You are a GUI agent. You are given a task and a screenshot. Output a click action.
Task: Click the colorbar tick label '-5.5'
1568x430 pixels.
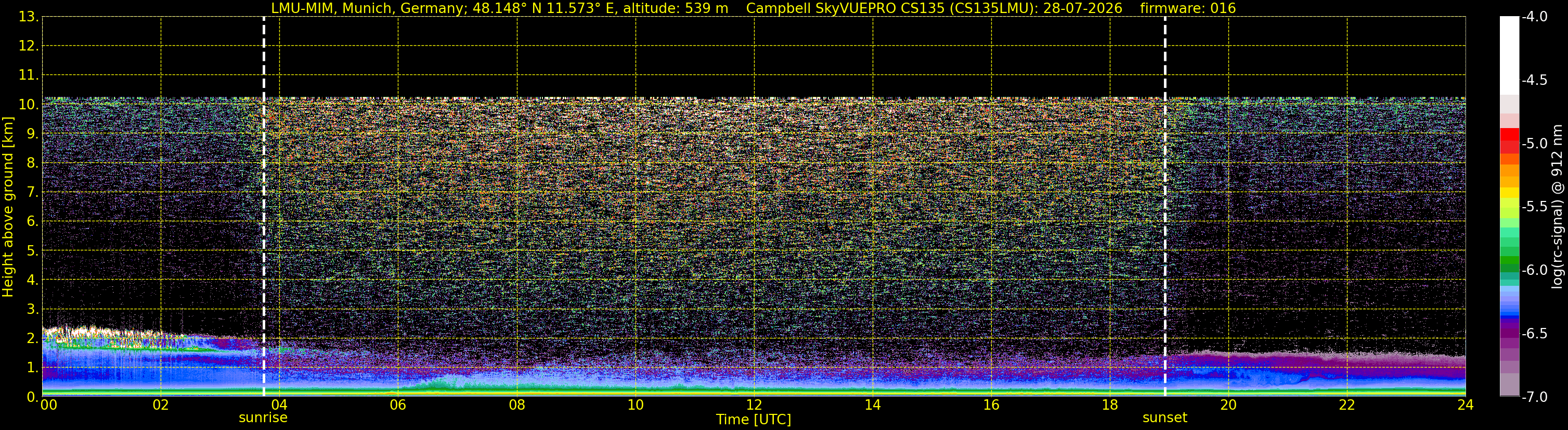coord(1535,207)
